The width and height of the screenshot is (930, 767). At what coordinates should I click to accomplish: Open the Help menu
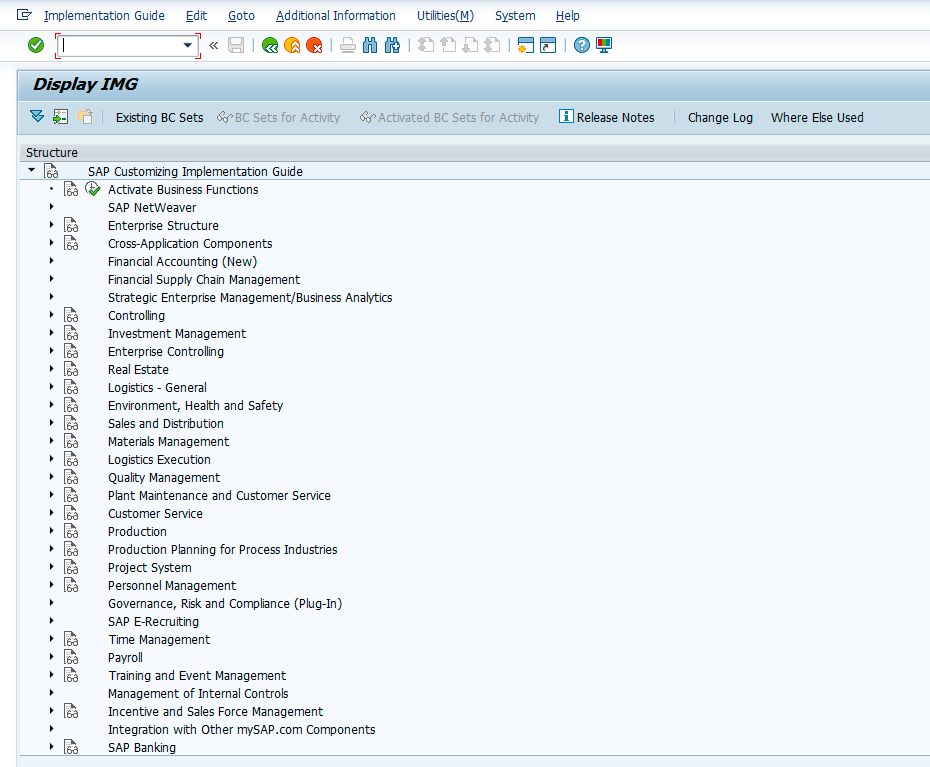click(x=568, y=15)
